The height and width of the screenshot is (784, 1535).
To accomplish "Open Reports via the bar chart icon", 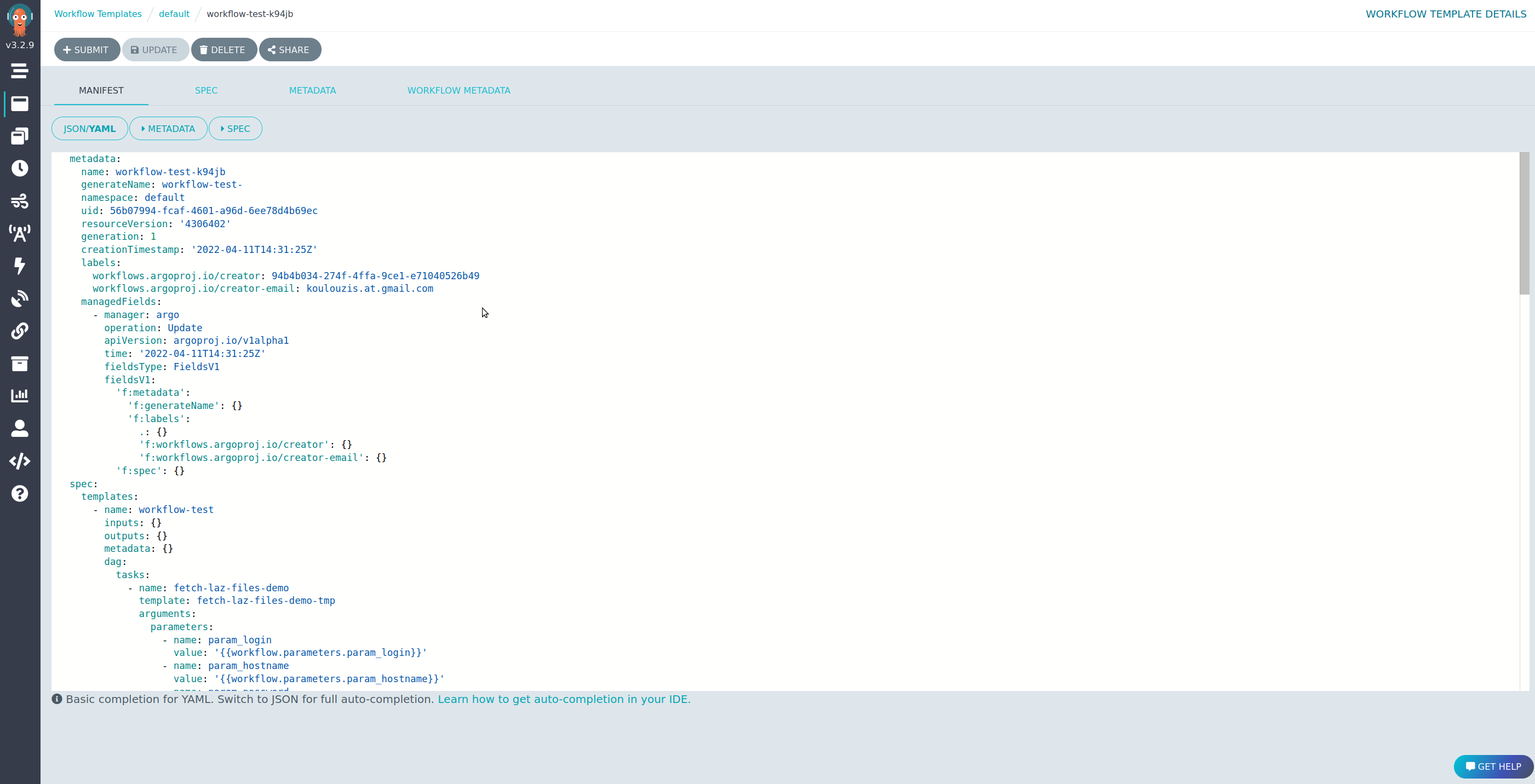I will (x=20, y=395).
